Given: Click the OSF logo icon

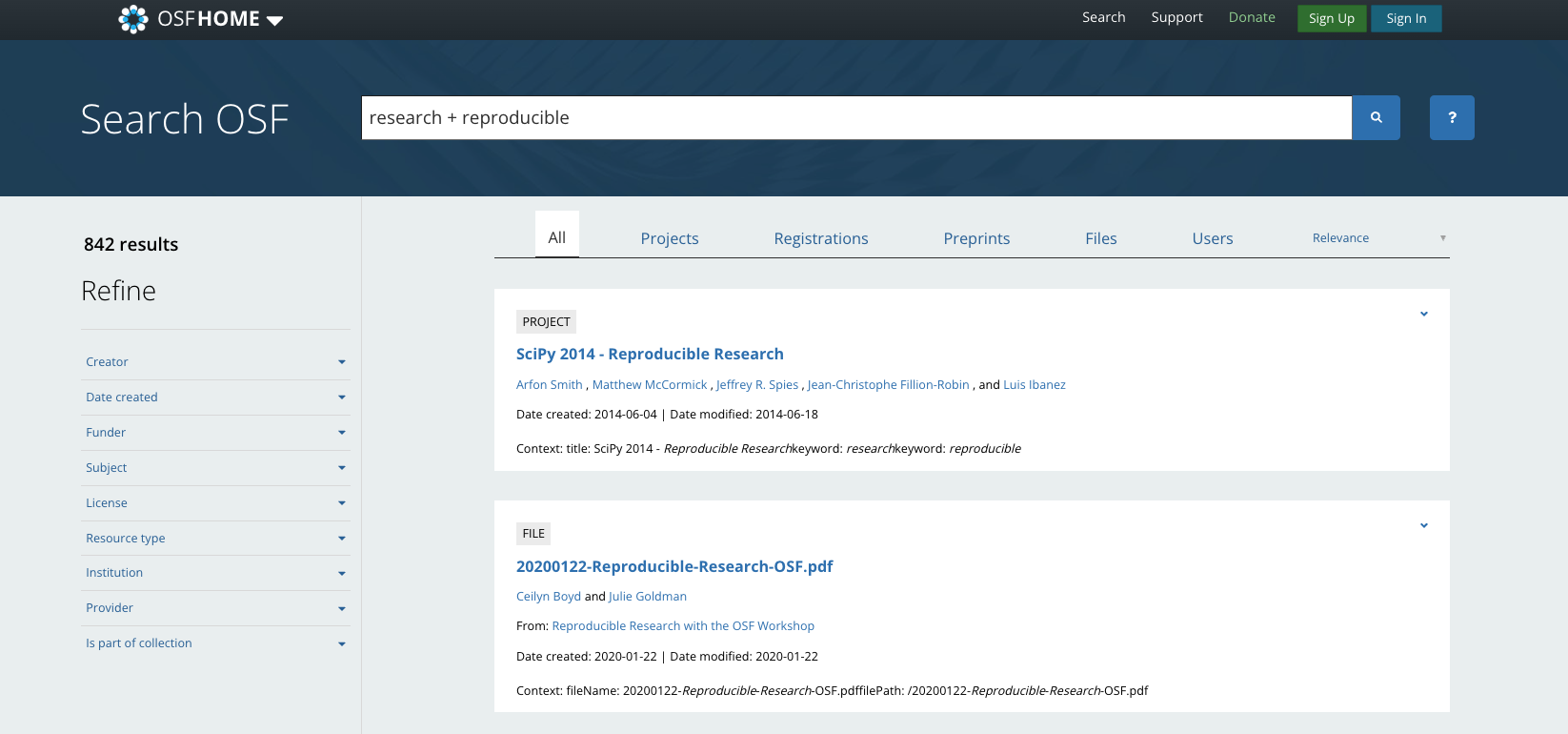Looking at the screenshot, I should pyautogui.click(x=133, y=19).
